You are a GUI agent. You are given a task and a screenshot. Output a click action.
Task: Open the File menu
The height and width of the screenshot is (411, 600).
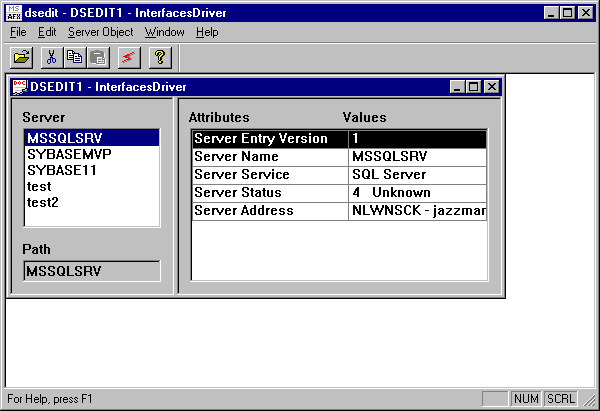point(18,32)
